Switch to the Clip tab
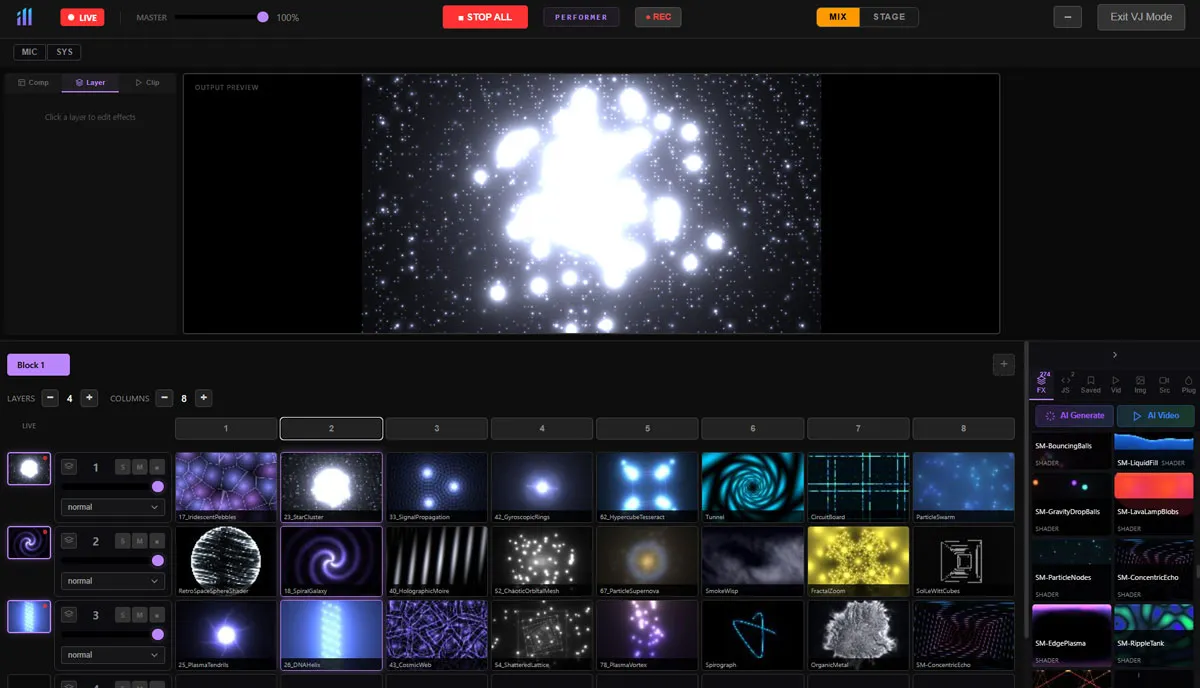1200x688 pixels. [x=148, y=82]
